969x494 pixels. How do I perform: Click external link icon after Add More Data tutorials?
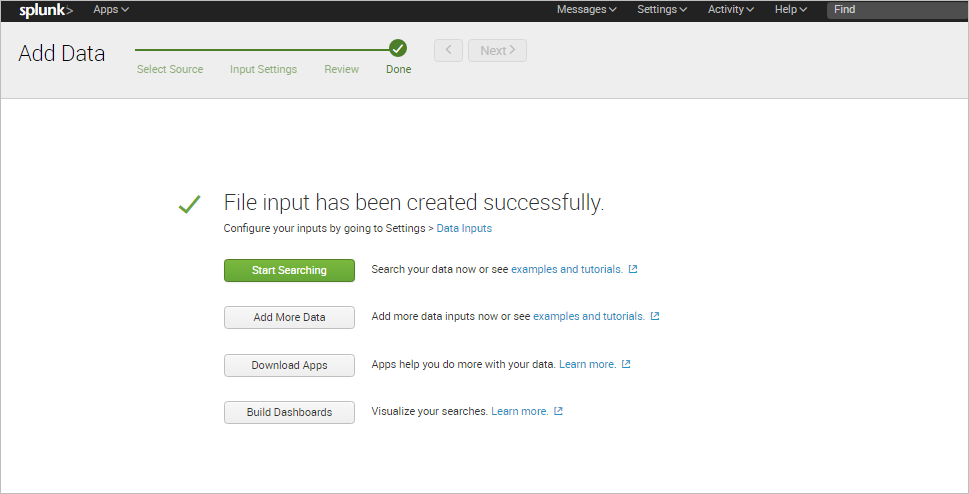[x=655, y=317]
